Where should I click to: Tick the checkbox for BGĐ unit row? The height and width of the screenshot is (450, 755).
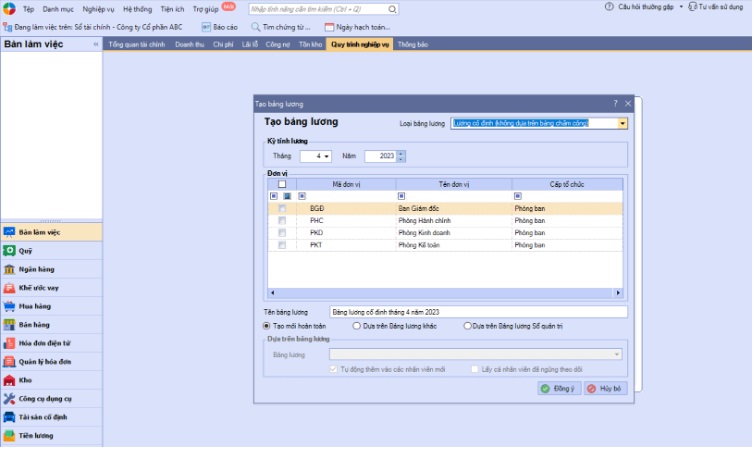282,208
